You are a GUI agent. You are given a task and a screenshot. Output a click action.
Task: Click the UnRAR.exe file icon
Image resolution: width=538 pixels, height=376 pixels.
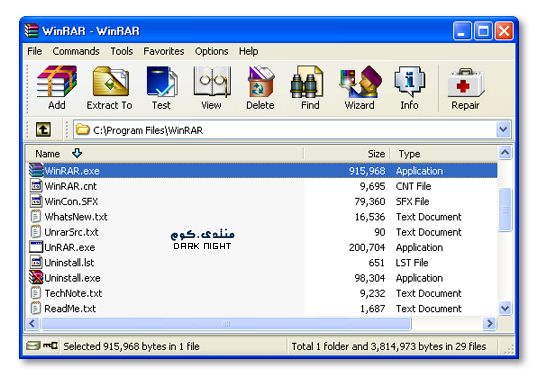pyautogui.click(x=36, y=247)
